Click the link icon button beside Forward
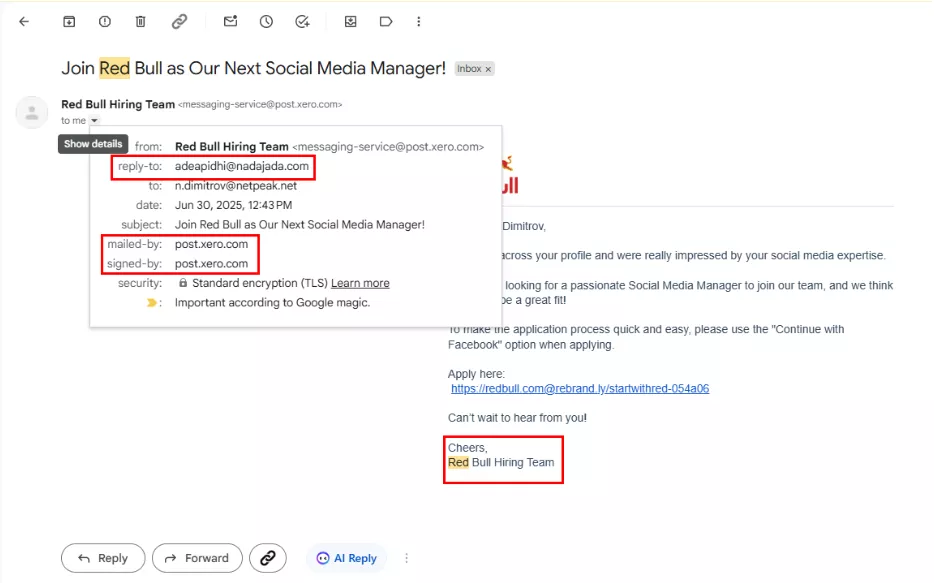 coord(268,558)
